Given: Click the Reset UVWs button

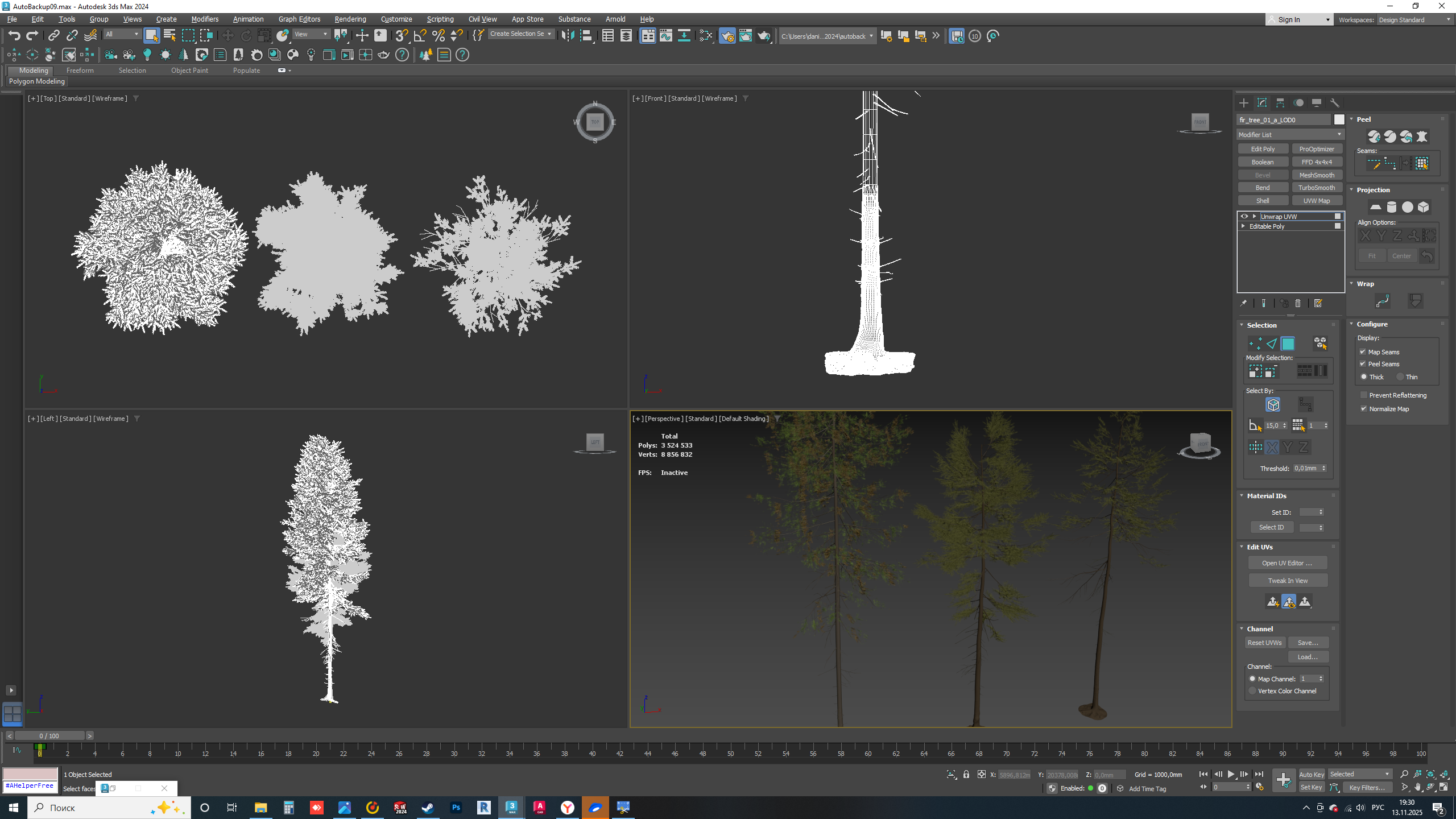Looking at the screenshot, I should point(1264,643).
